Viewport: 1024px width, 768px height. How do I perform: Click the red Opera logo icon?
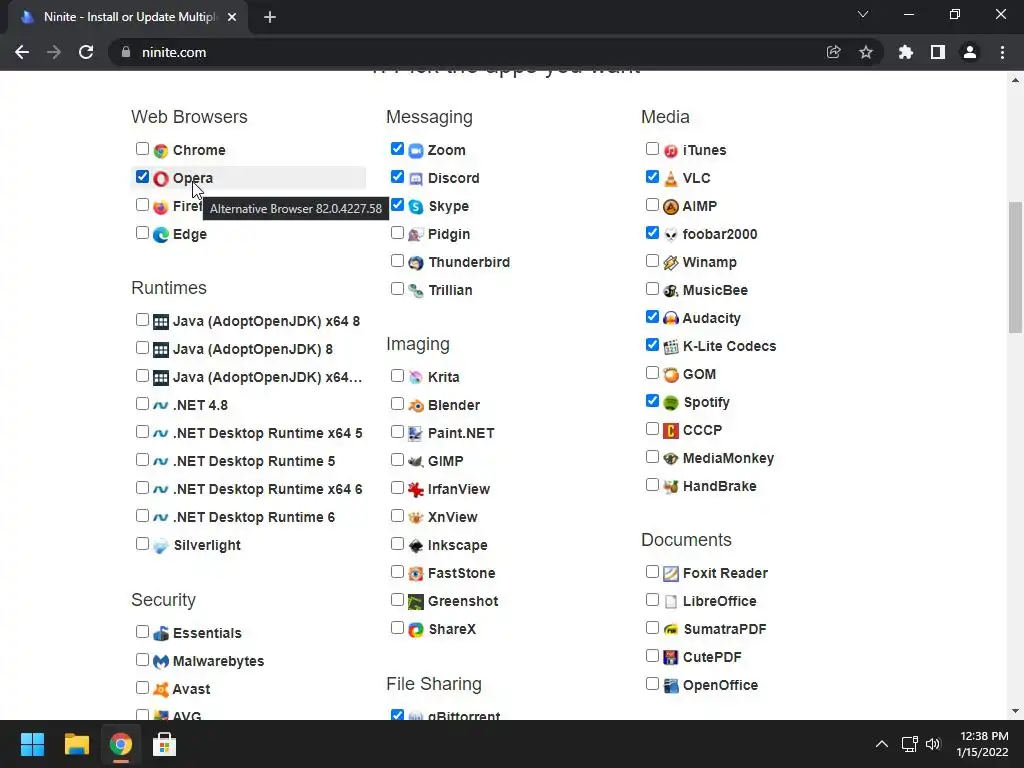coord(161,179)
